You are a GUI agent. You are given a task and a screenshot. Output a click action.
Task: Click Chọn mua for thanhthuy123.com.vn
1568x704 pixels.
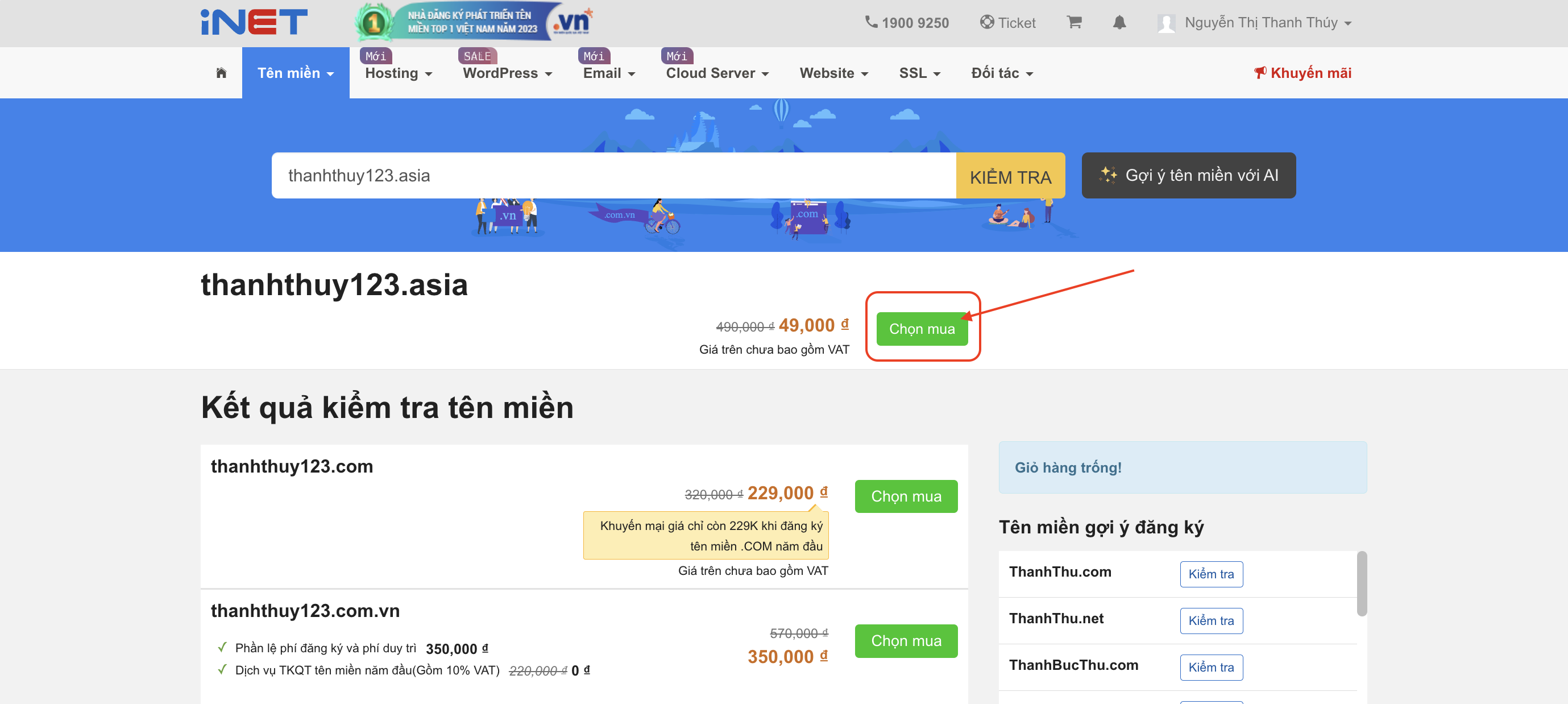point(906,641)
